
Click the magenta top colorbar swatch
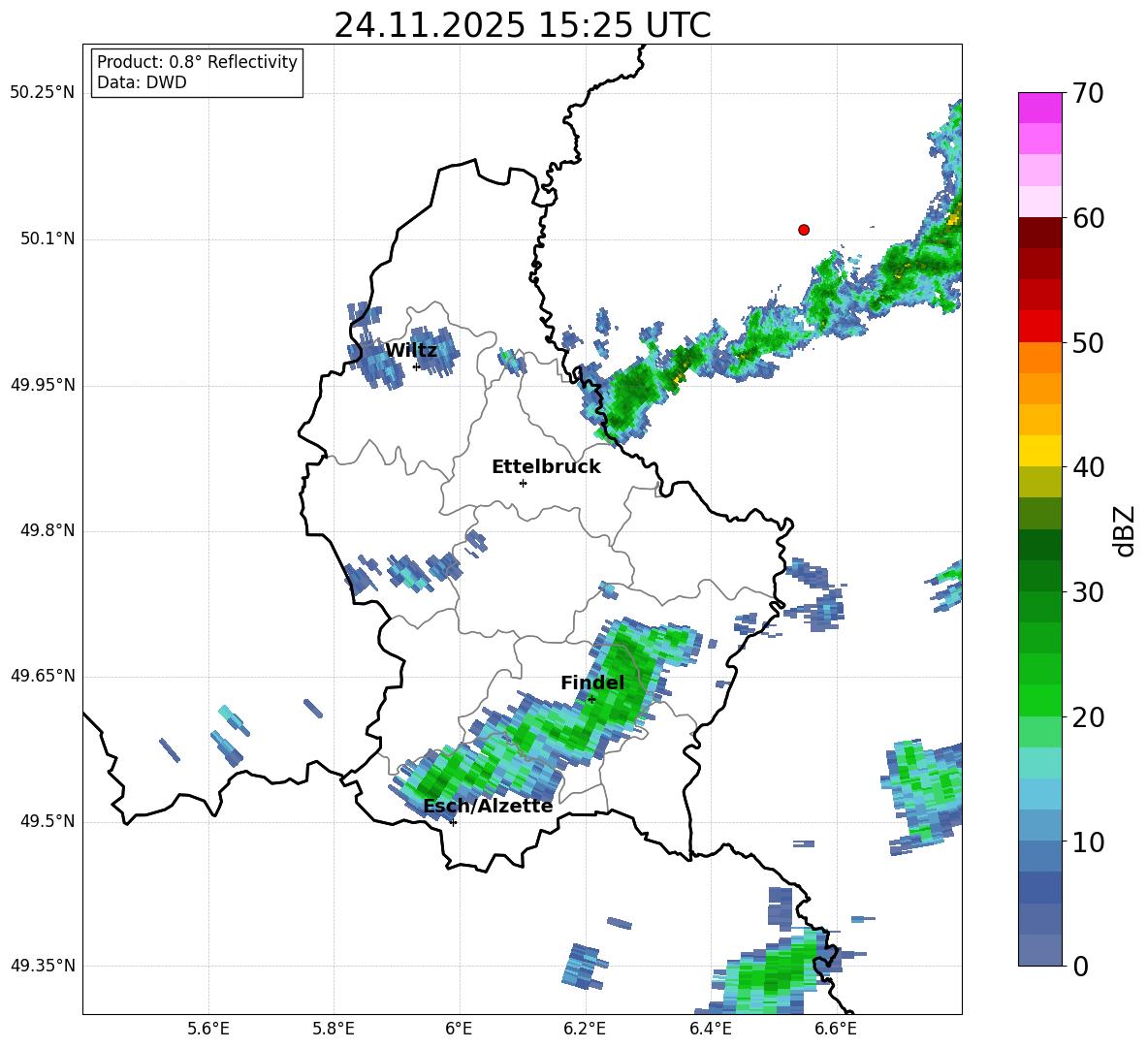point(1040,108)
